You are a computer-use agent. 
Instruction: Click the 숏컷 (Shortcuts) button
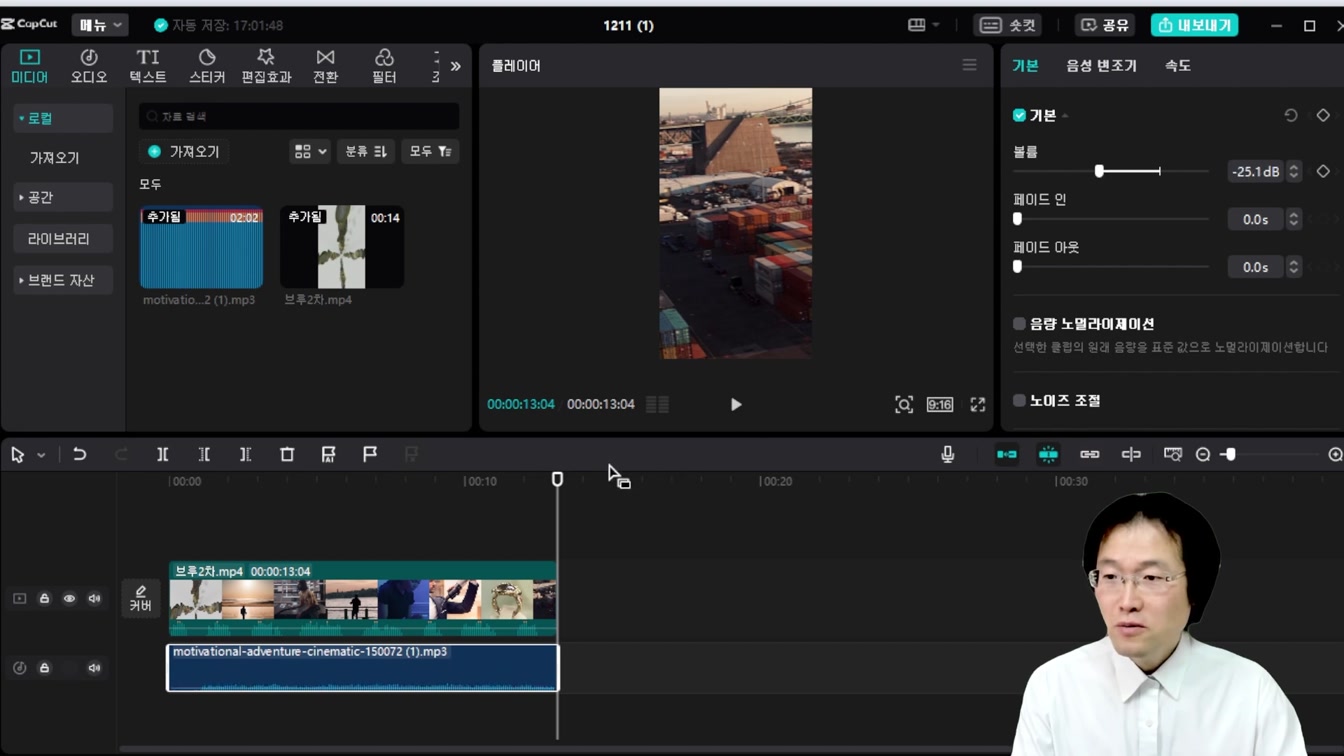(x=1008, y=25)
